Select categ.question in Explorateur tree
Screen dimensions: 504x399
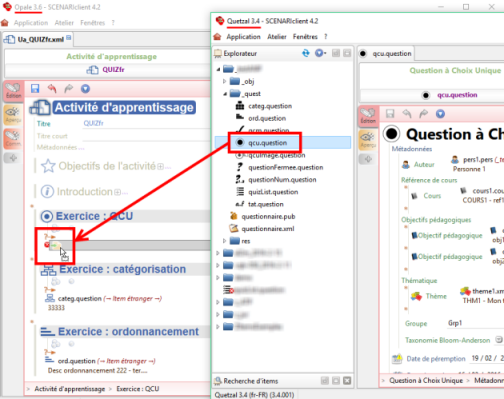pyautogui.click(x=270, y=106)
